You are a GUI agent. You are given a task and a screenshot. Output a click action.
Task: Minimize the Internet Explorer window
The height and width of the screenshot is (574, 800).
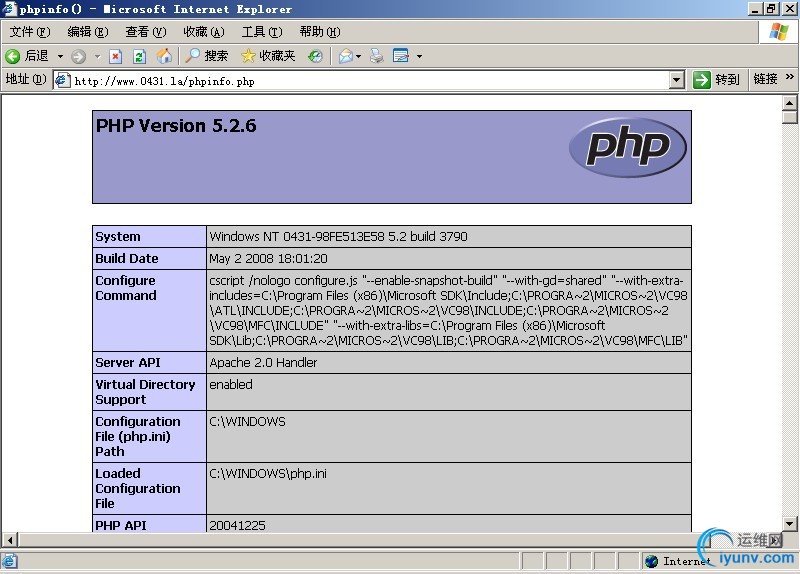[756, 9]
